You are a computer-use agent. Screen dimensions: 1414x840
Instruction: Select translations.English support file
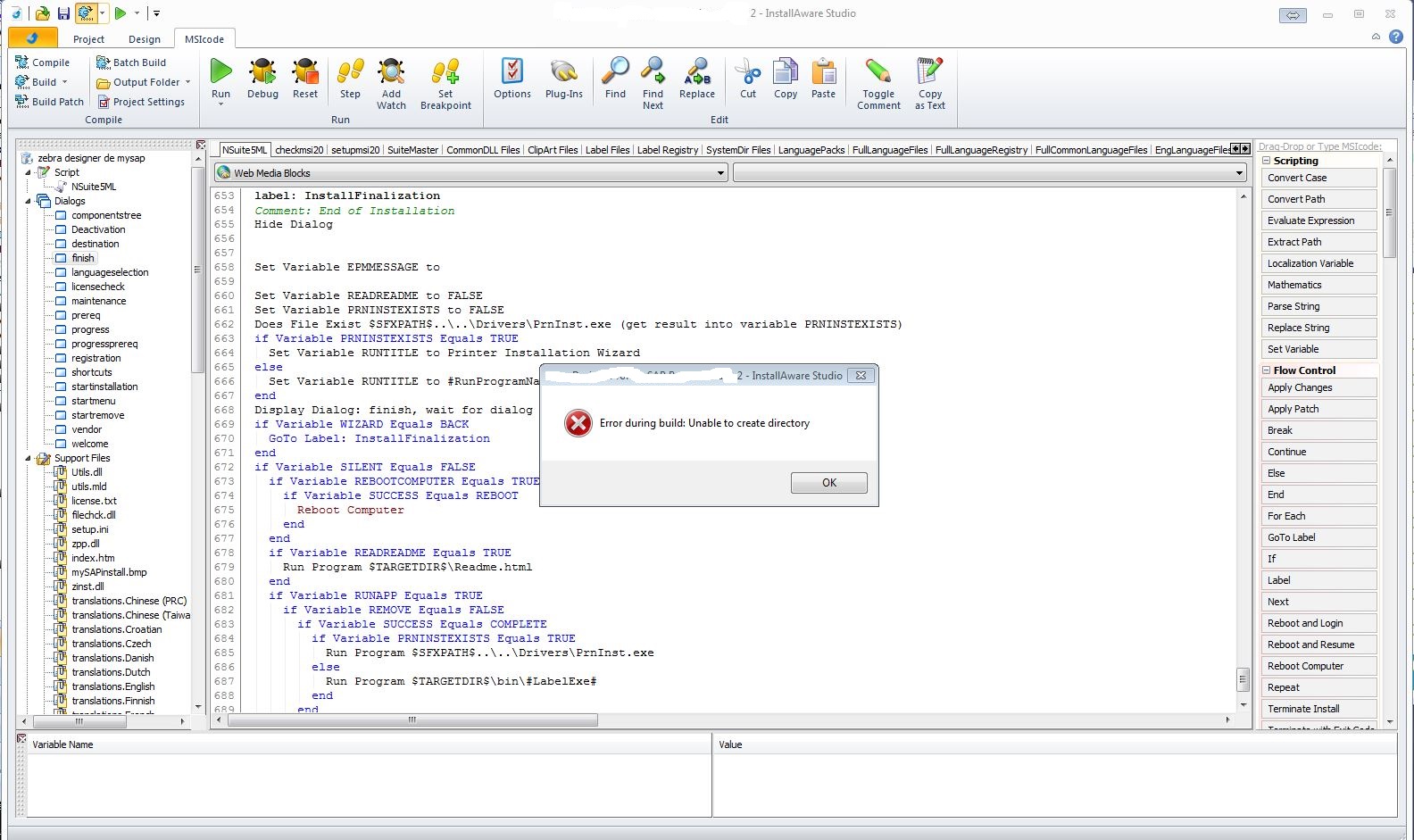(x=113, y=686)
